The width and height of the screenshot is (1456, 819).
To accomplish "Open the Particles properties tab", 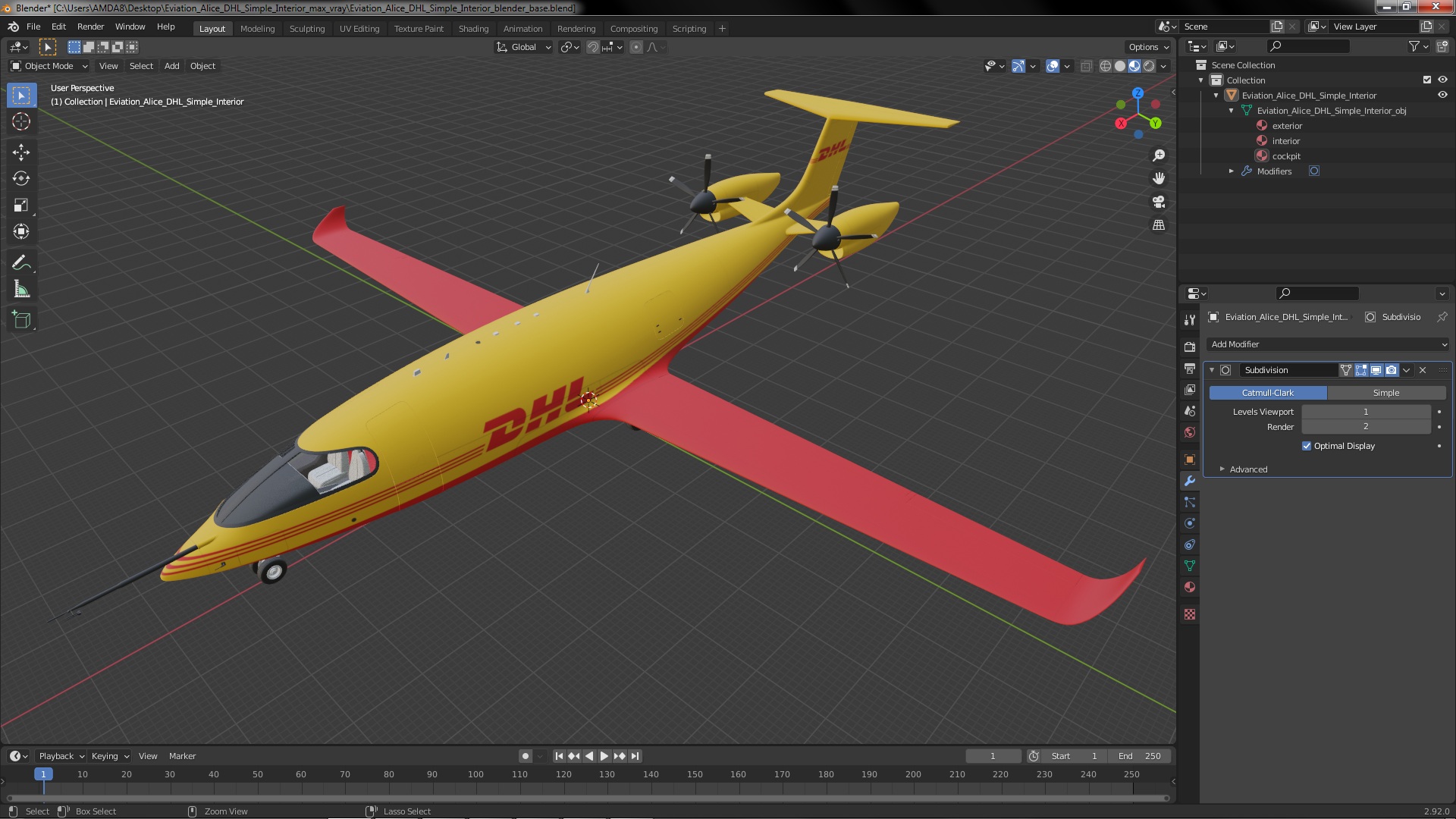I will [1190, 502].
